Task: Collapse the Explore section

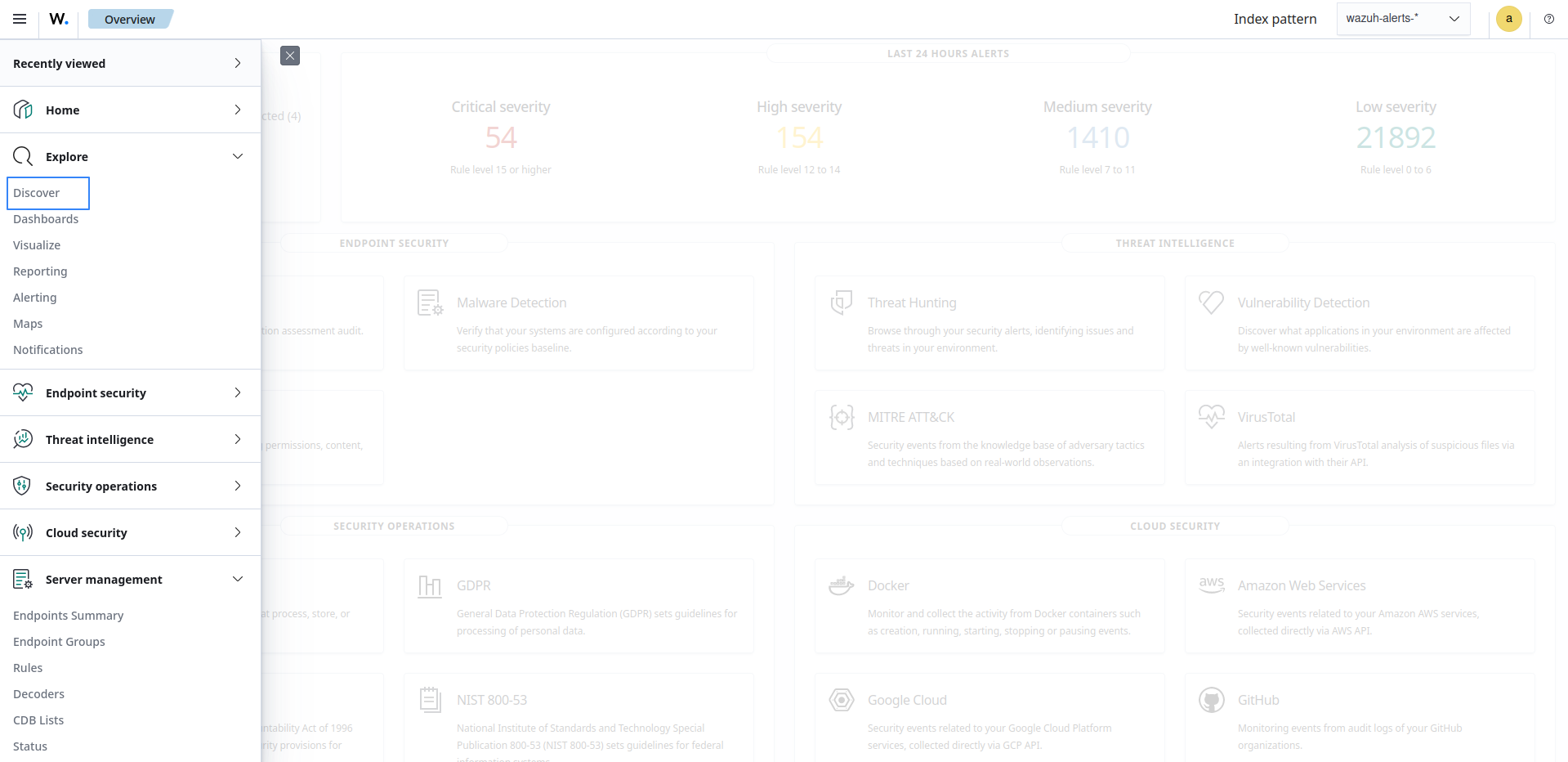Action: [x=237, y=156]
